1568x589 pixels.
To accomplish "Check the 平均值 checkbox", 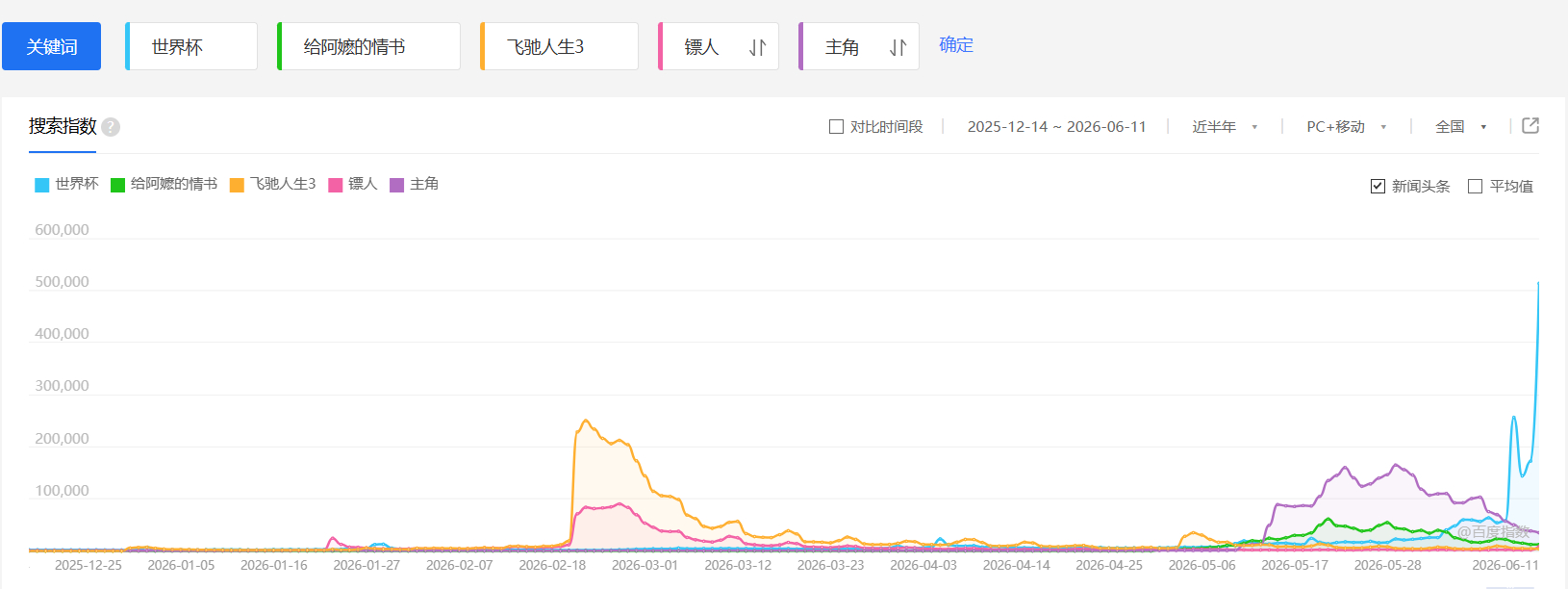I will tap(1475, 186).
